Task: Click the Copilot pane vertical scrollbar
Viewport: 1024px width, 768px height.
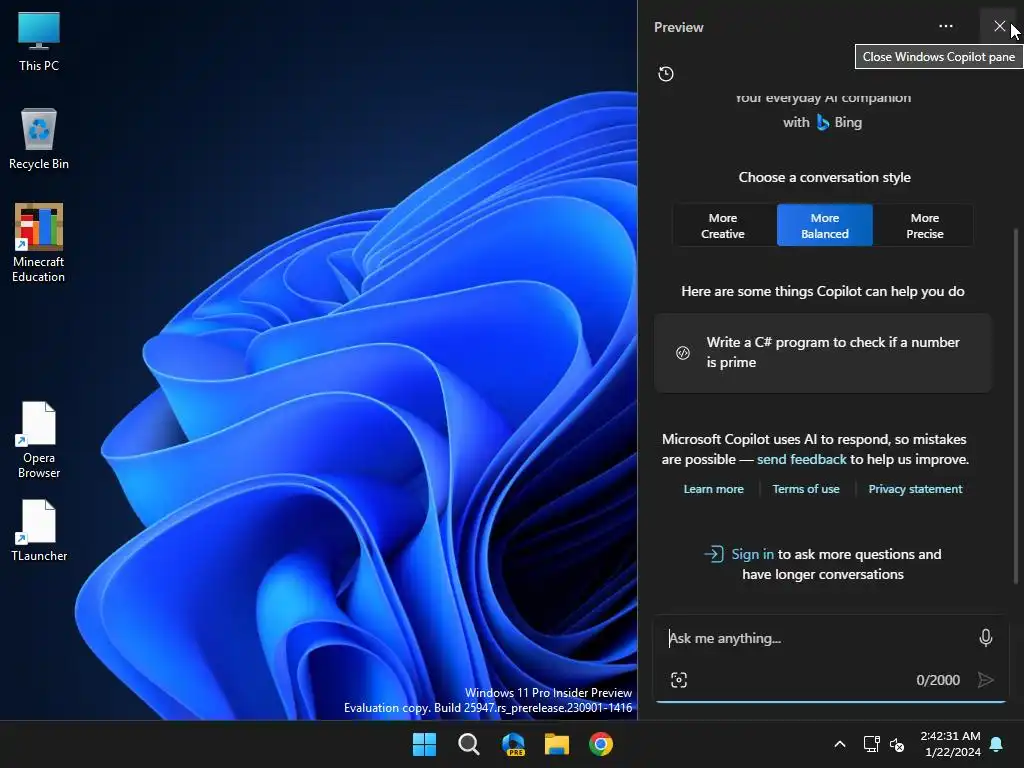Action: coord(1016,405)
